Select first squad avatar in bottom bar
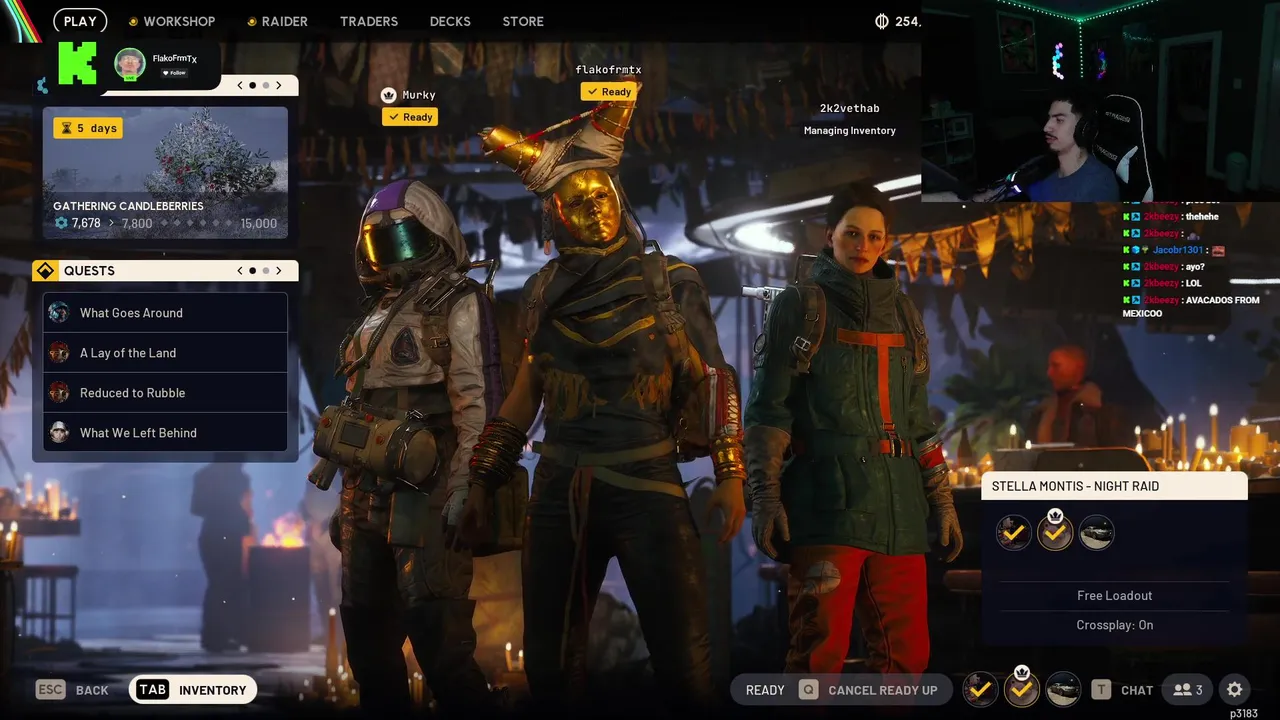The image size is (1280, 720). point(981,689)
